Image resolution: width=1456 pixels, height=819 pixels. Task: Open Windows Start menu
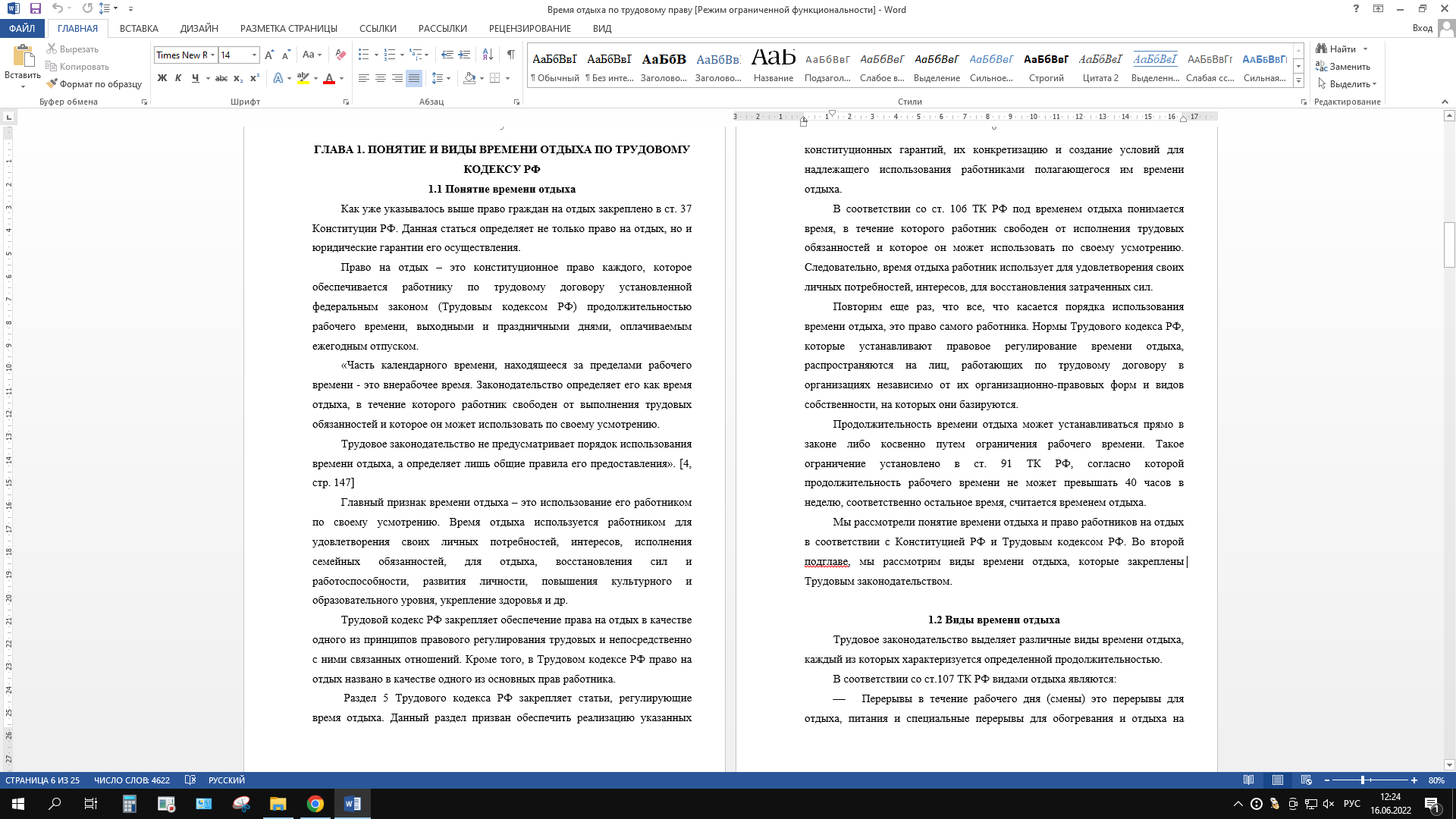click(x=18, y=804)
